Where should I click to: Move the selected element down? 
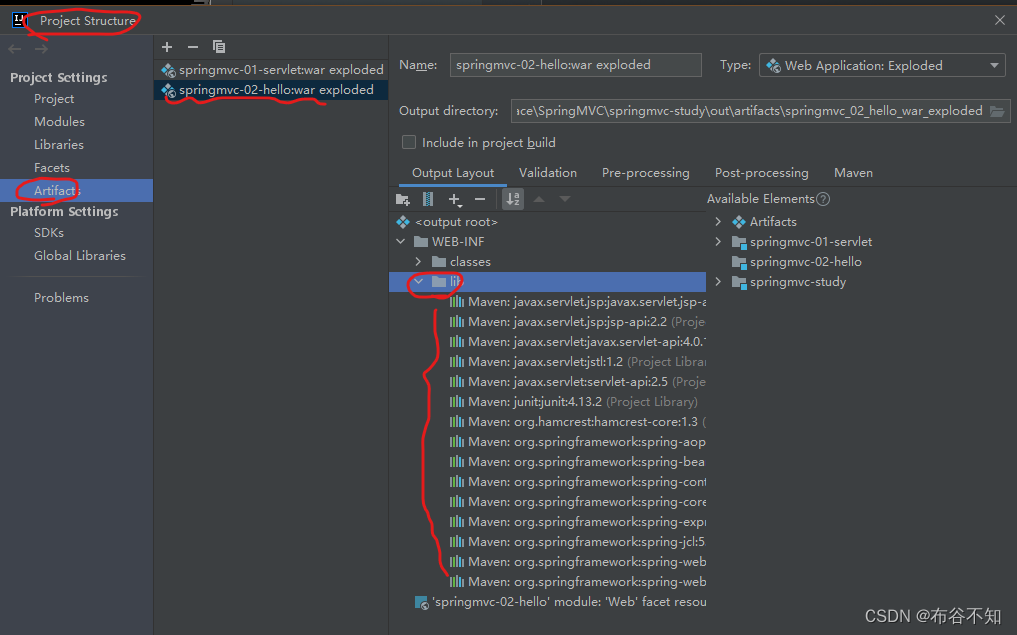click(565, 199)
